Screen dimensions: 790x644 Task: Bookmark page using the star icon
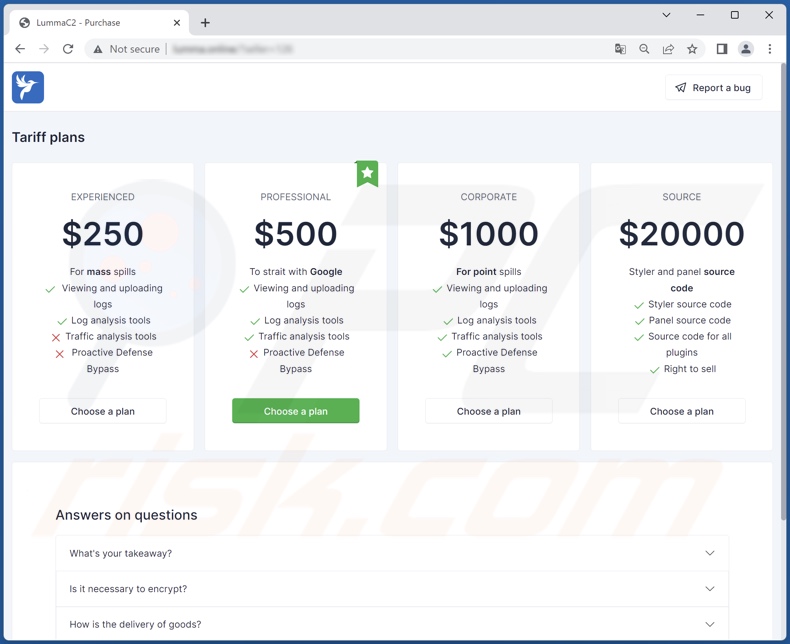(692, 49)
